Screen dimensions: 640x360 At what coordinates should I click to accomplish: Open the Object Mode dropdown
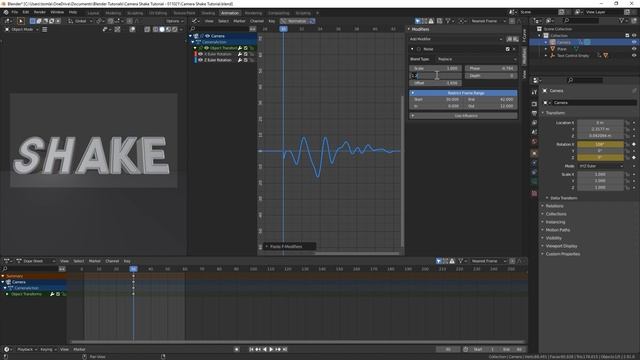22,29
